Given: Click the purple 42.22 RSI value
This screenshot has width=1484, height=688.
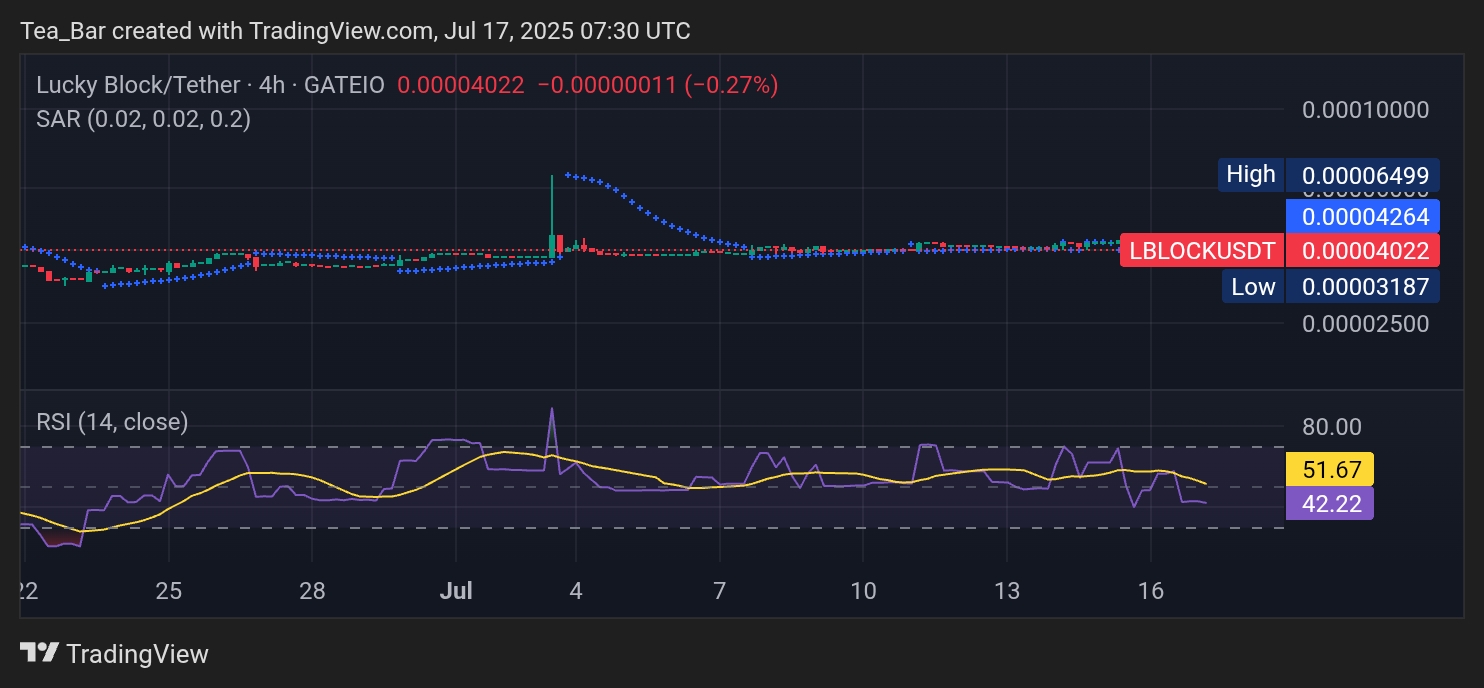Looking at the screenshot, I should [x=1330, y=503].
